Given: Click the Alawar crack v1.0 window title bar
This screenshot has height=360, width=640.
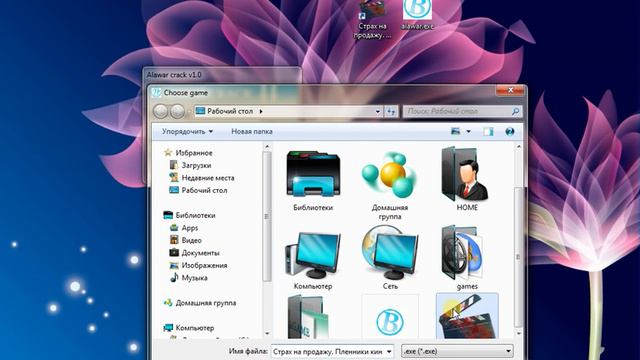Looking at the screenshot, I should click(222, 75).
